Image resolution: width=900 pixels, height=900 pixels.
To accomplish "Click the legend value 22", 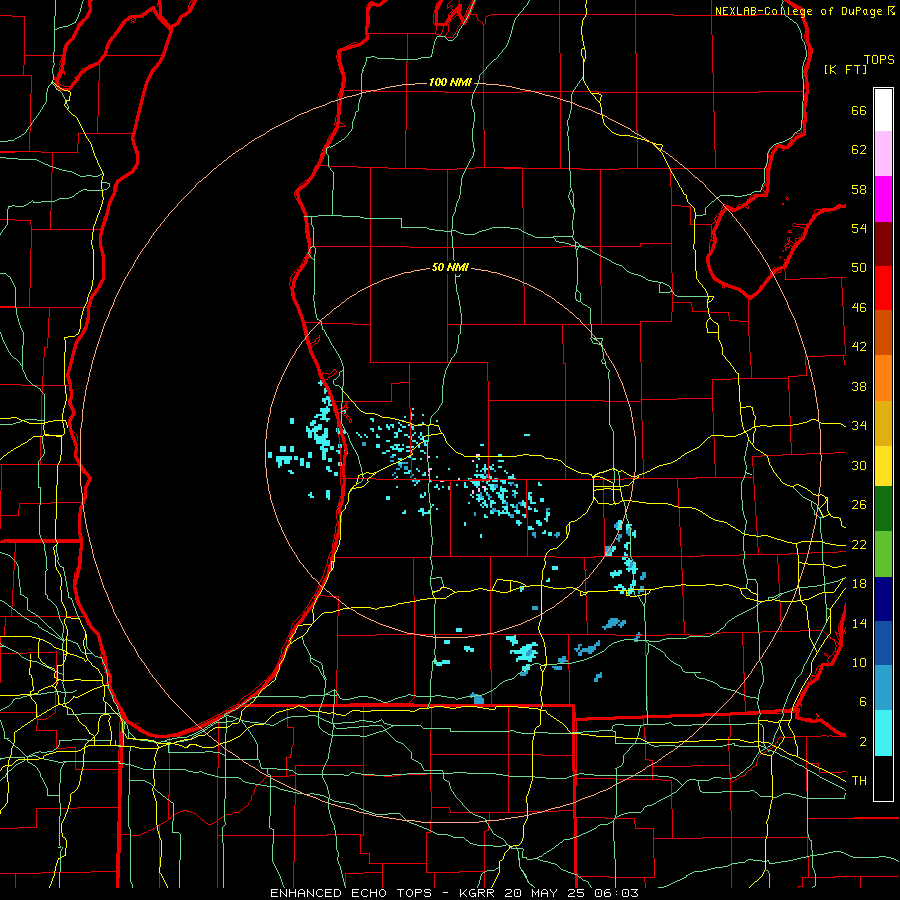I will click(859, 544).
